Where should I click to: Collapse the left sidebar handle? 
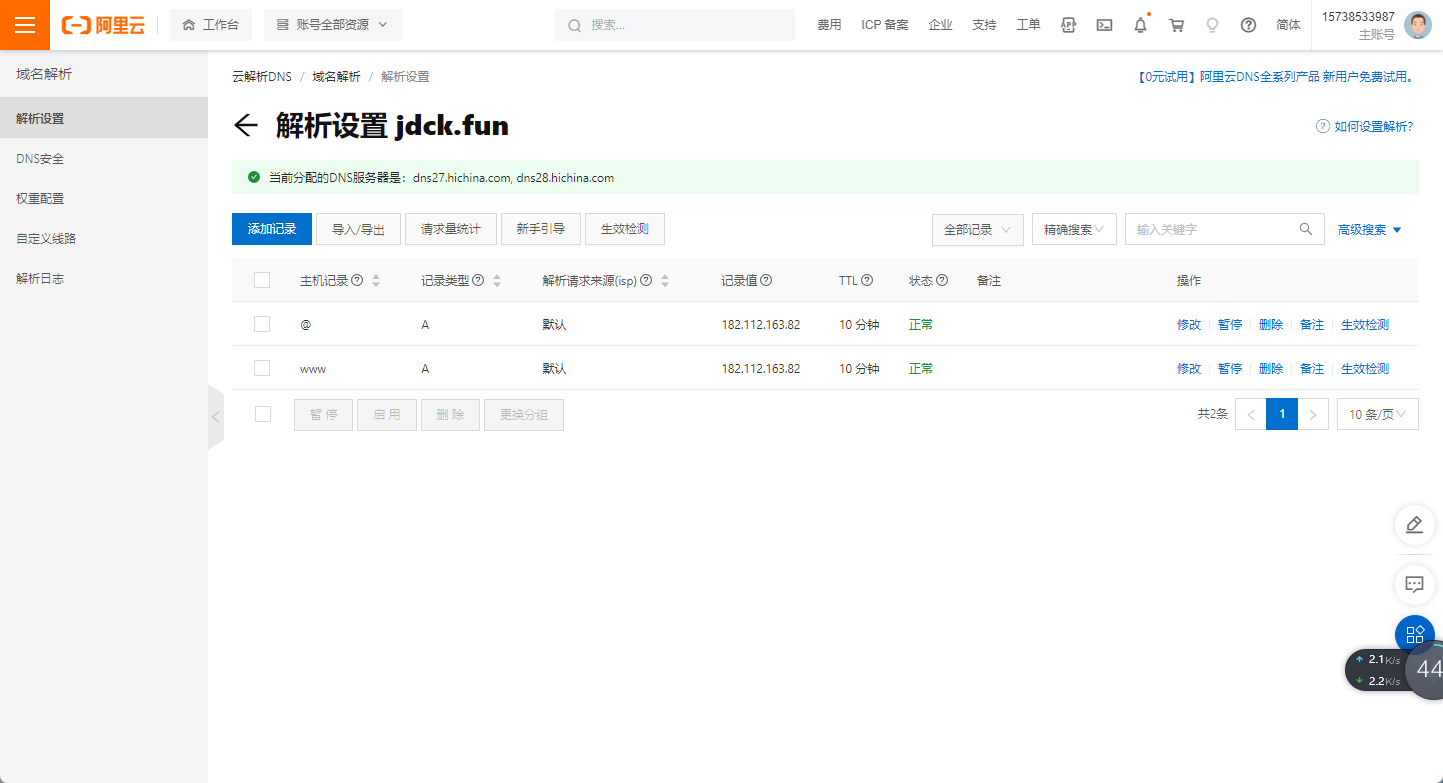point(216,416)
